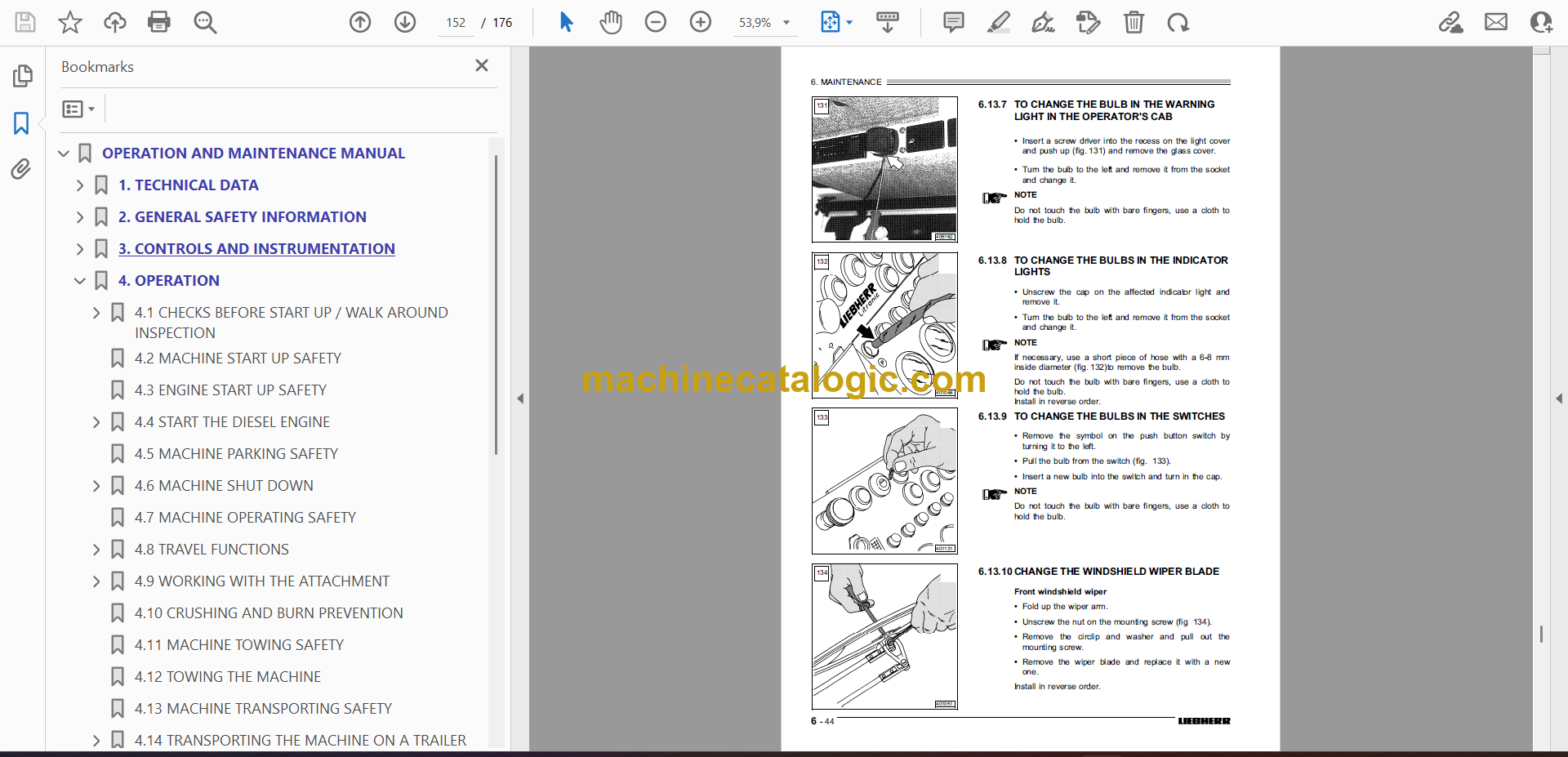
Task: Activate the hand pan tool
Action: pos(611,22)
